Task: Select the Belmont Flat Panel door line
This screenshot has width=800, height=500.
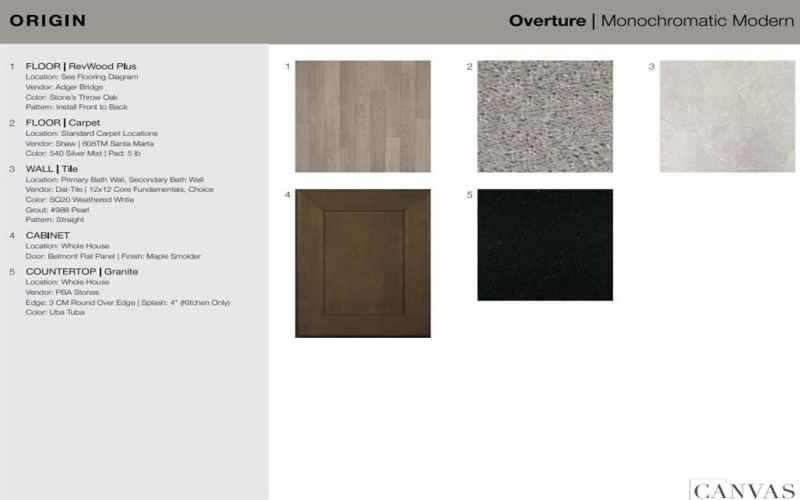Action: pos(104,255)
